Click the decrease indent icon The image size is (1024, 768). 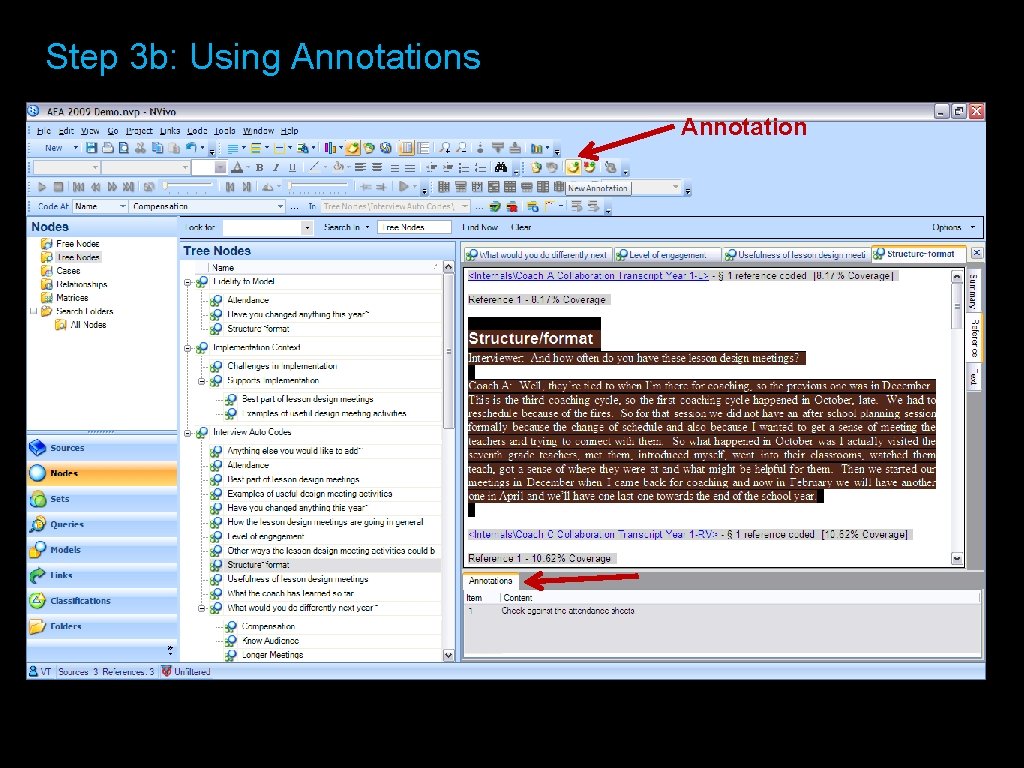coord(431,168)
